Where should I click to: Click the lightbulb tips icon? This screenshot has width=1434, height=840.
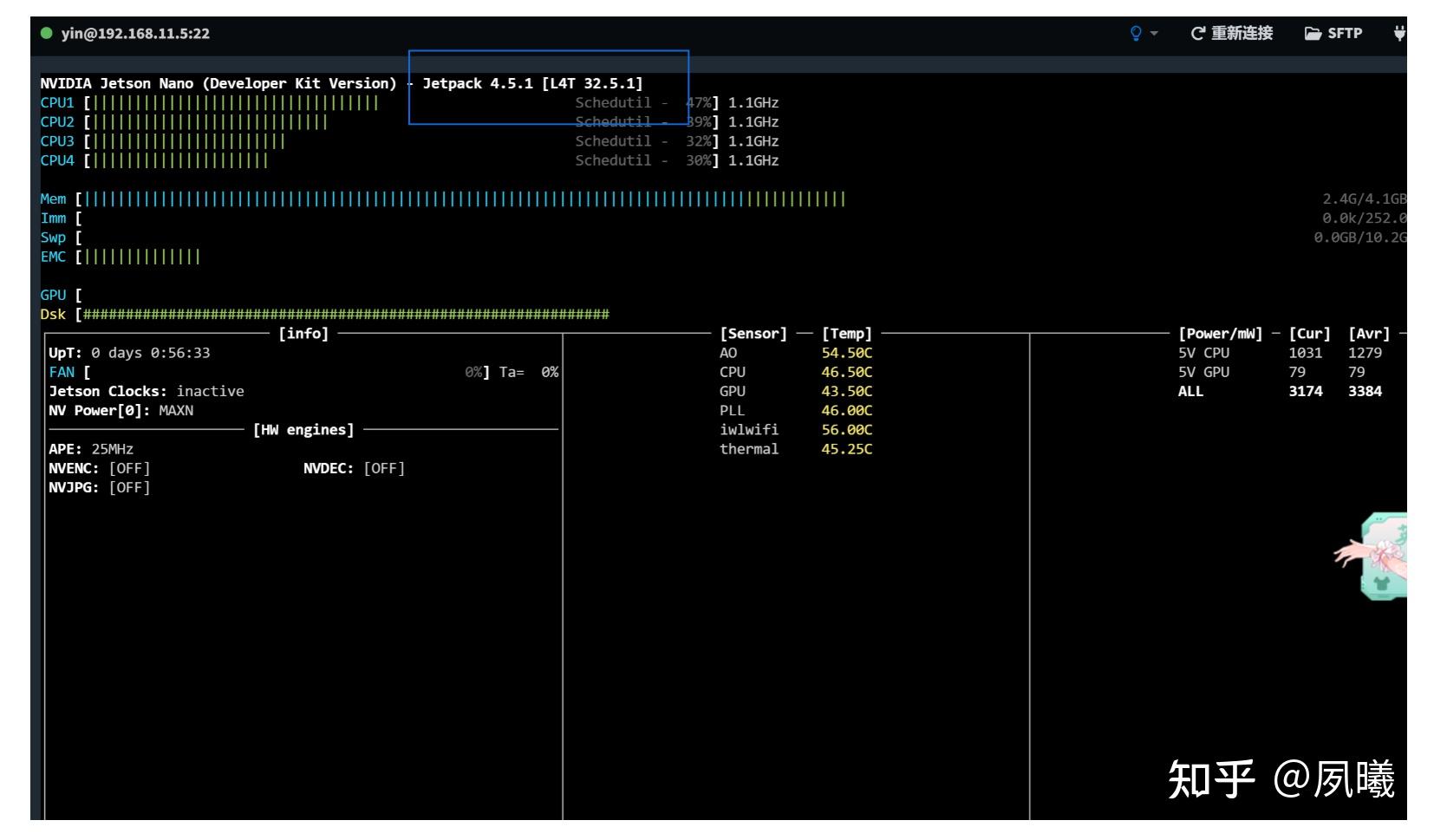point(1136,33)
